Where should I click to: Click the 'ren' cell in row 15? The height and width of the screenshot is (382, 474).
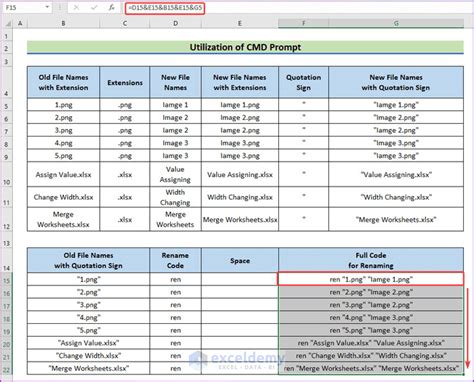pos(176,279)
